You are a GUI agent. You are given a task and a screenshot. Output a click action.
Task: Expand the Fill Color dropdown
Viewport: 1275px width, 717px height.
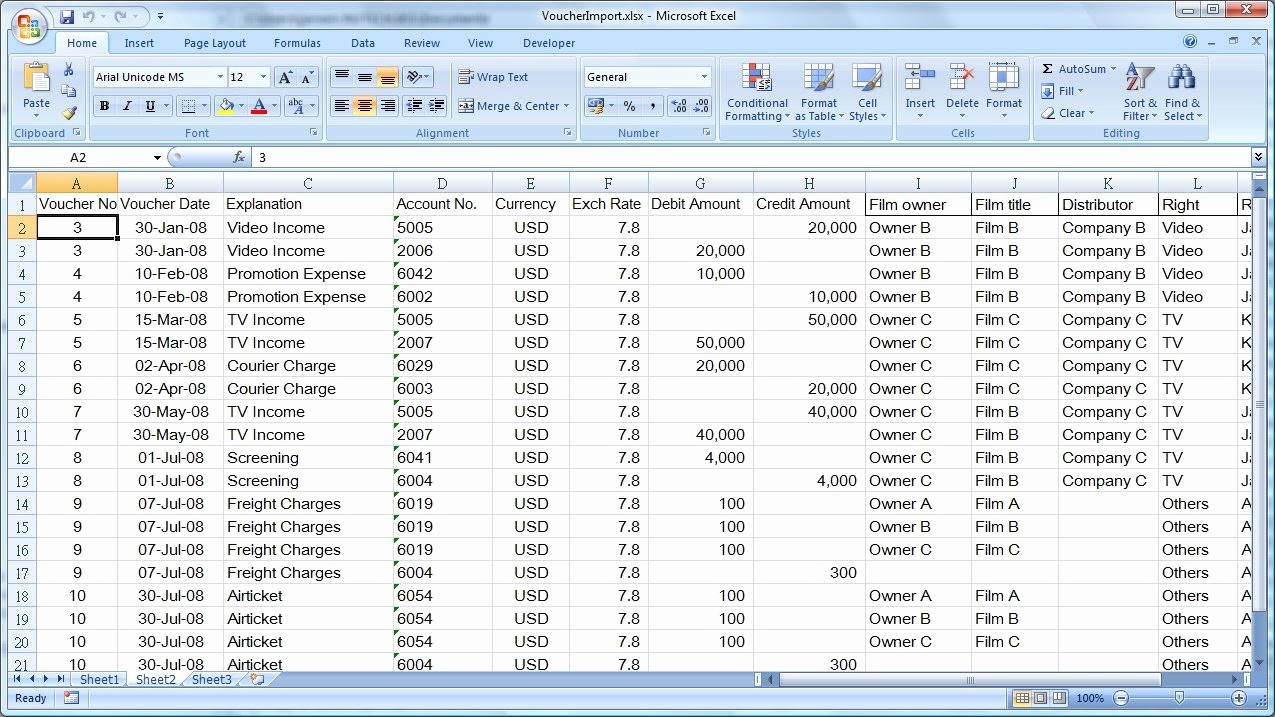pyautogui.click(x=240, y=106)
